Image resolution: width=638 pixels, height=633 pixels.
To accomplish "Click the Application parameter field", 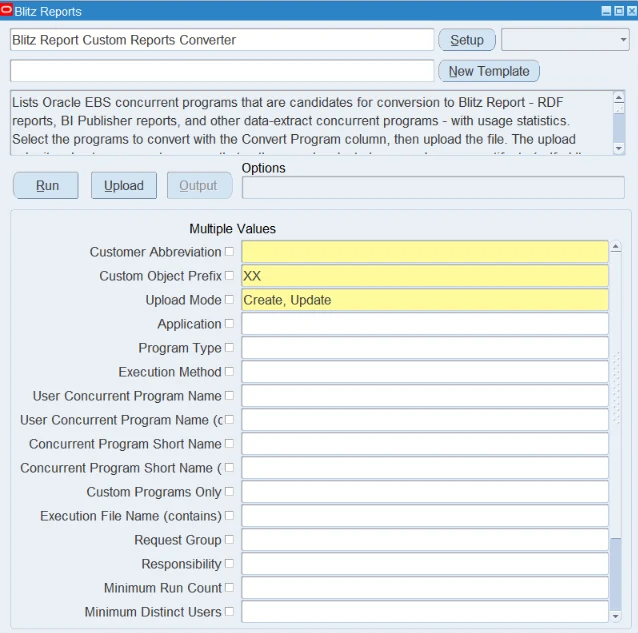I will click(x=425, y=323).
